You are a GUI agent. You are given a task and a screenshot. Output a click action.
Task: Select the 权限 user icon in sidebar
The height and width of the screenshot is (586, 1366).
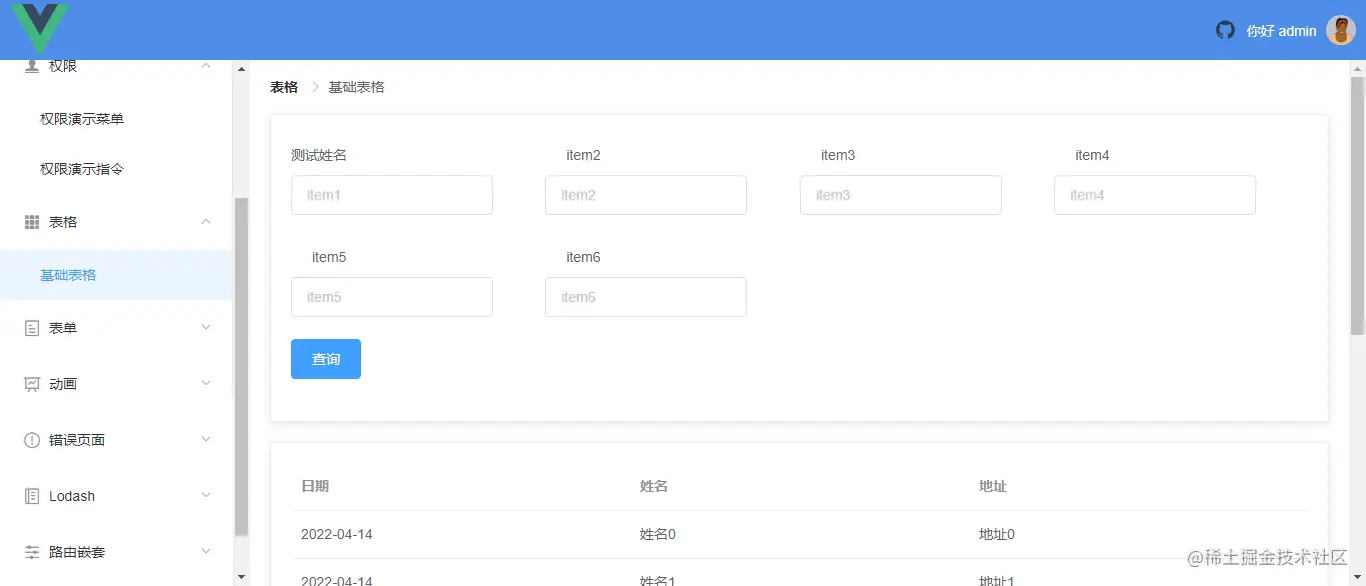tap(34, 65)
